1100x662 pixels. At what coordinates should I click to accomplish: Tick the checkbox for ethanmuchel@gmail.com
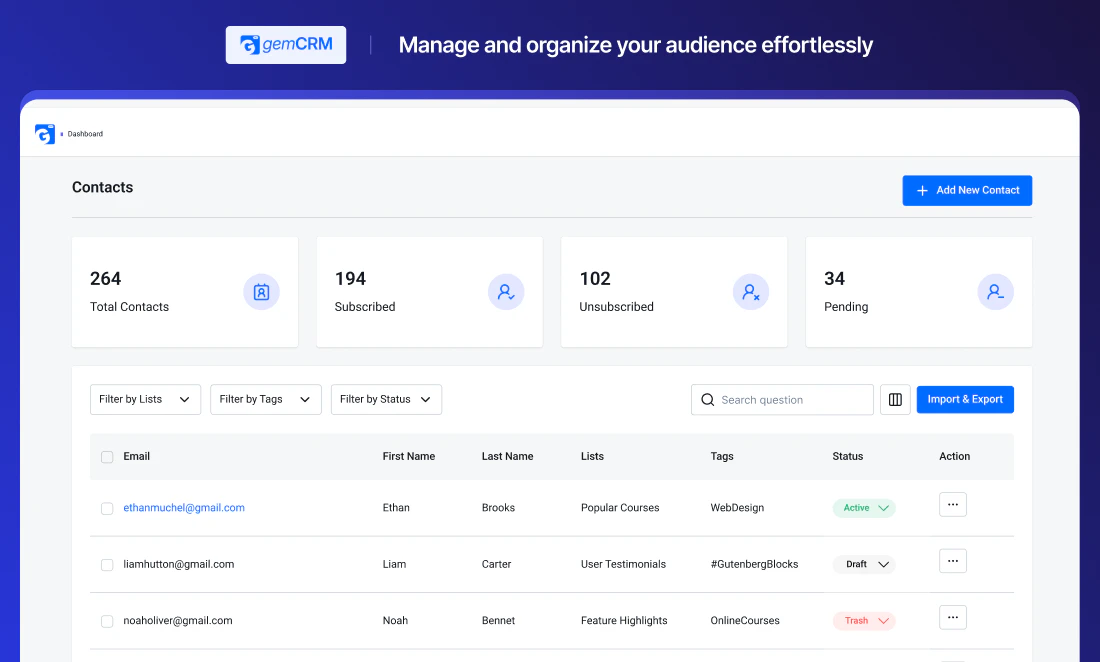(x=107, y=508)
